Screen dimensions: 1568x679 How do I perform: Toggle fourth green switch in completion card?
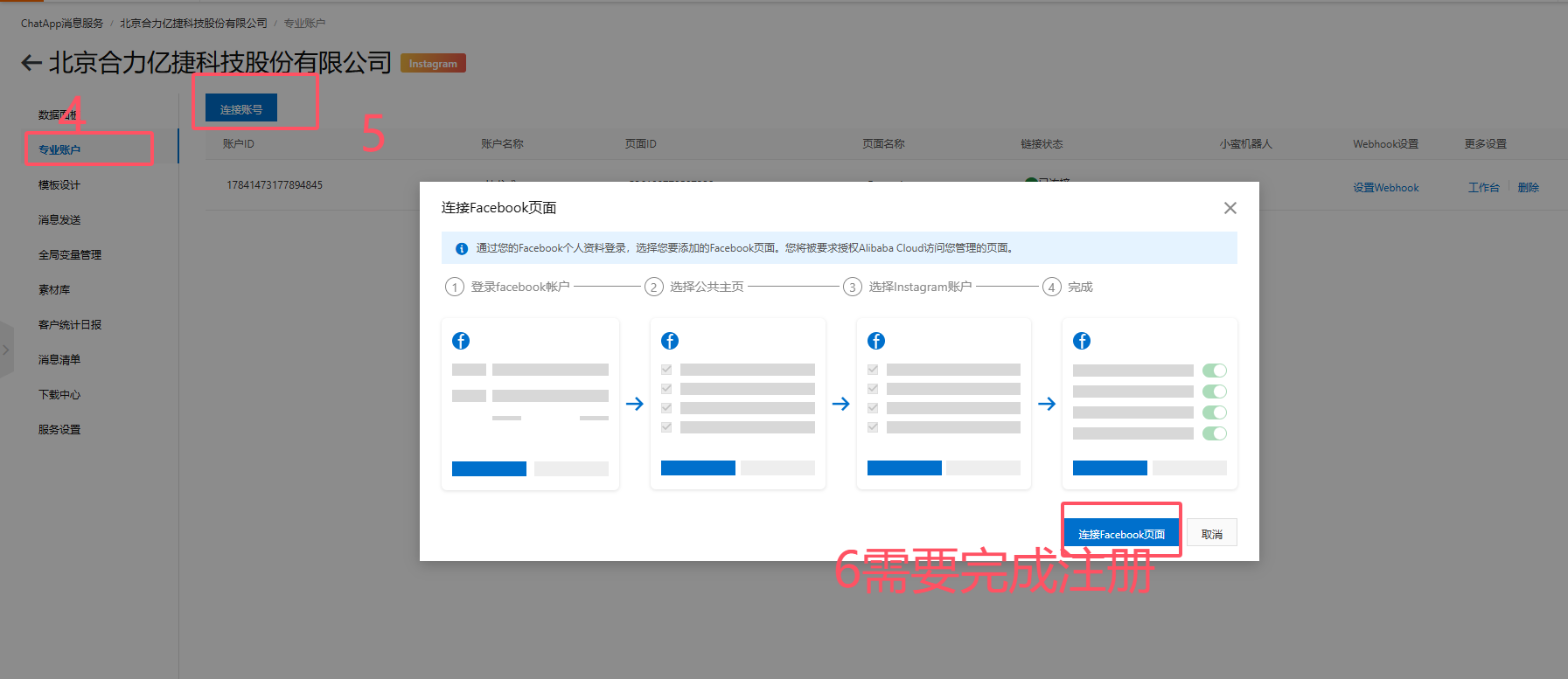click(1215, 433)
